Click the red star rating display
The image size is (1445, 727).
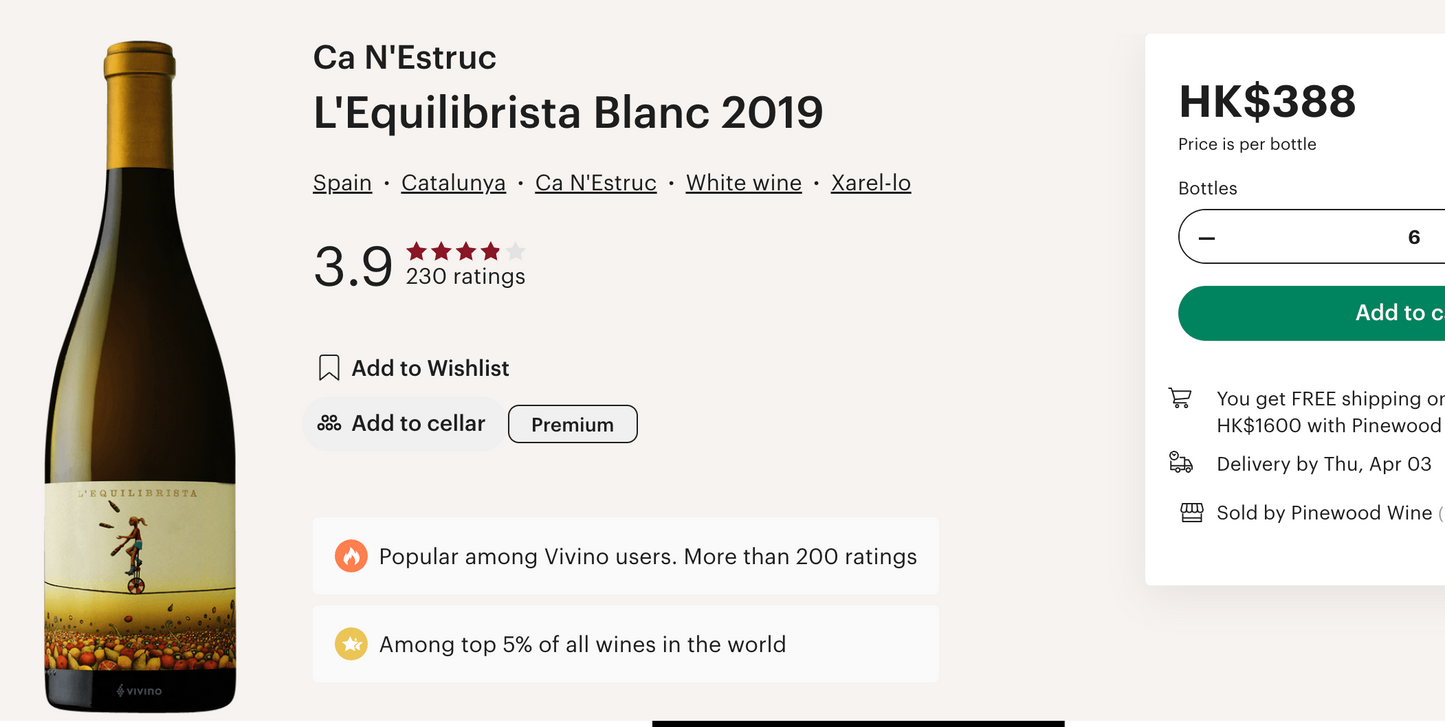coord(465,251)
